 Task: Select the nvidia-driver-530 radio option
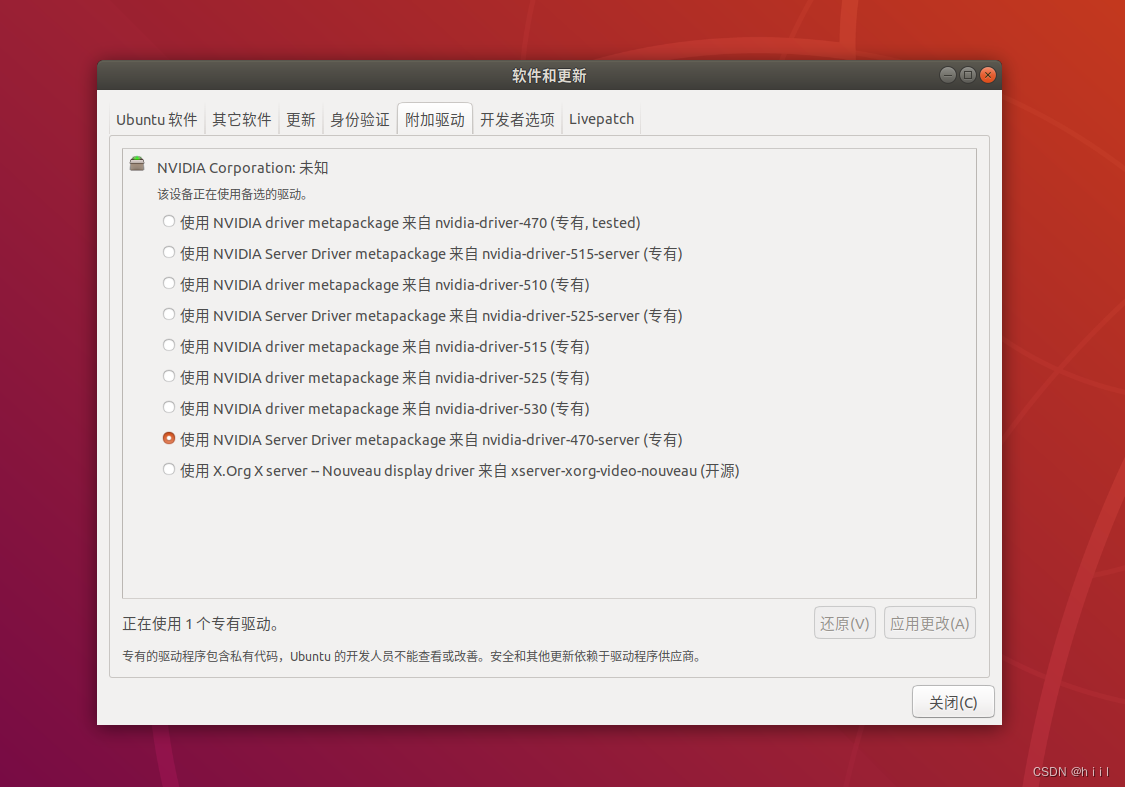(x=169, y=407)
